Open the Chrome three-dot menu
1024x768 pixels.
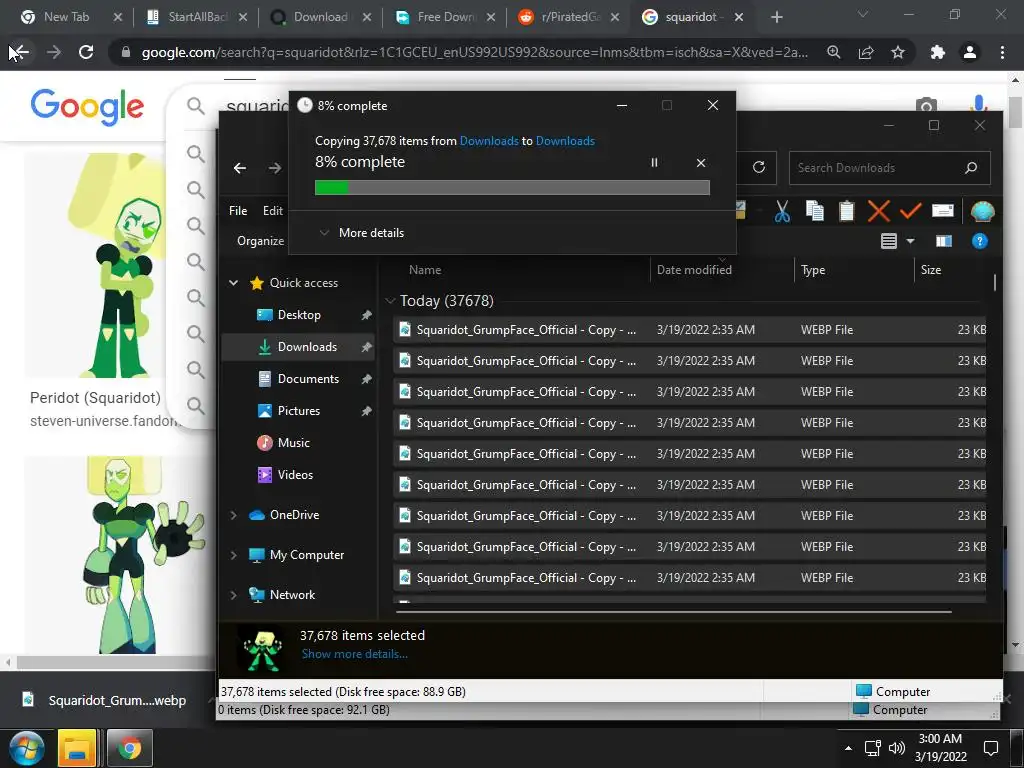click(1002, 52)
